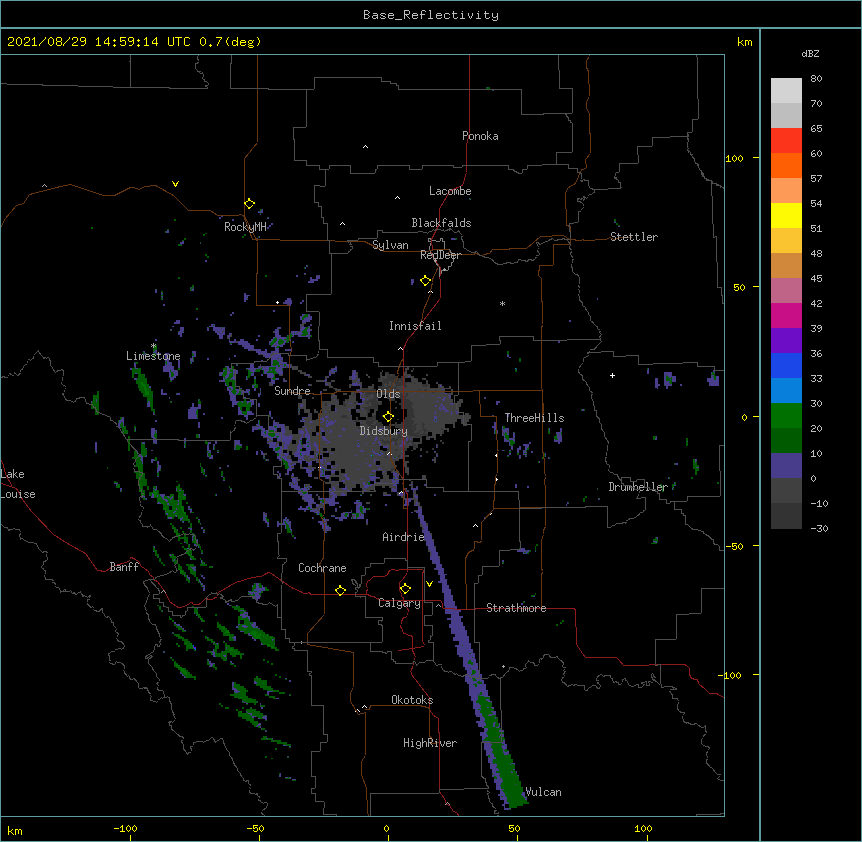The width and height of the screenshot is (862, 842).
Task: Select the yellow diamond marker above Calgary label
Action: point(405,589)
